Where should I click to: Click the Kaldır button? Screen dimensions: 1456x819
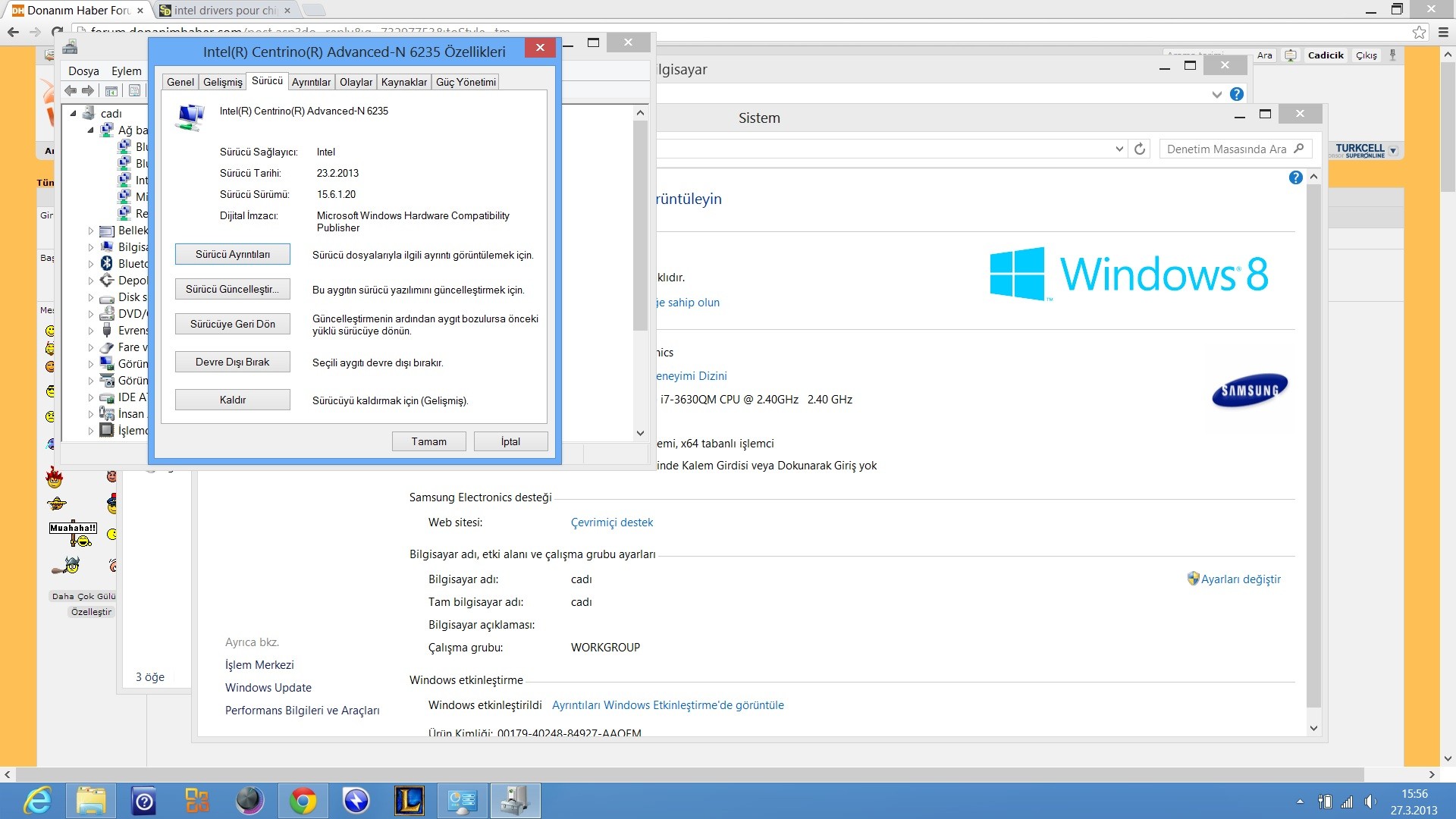(233, 400)
